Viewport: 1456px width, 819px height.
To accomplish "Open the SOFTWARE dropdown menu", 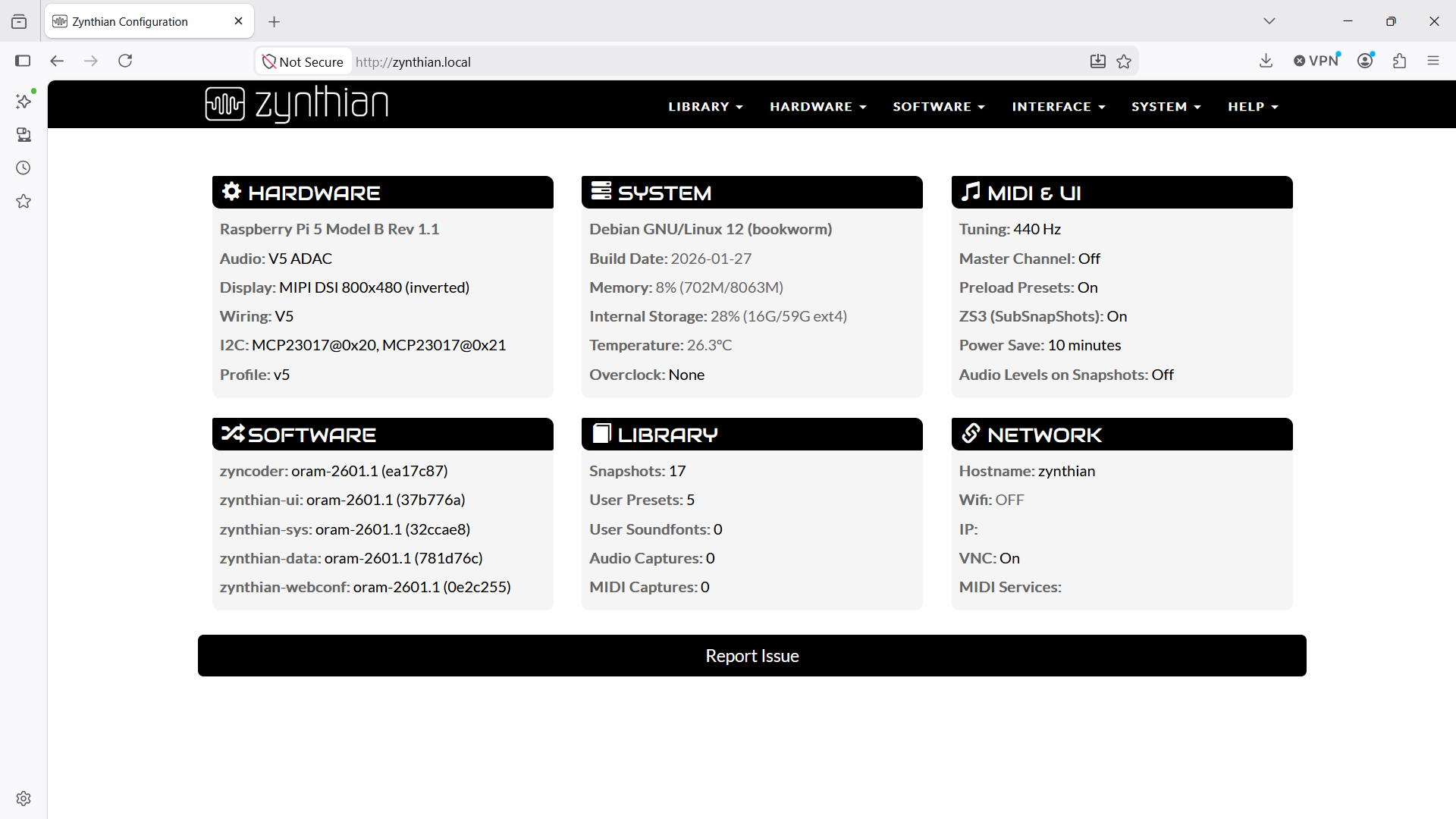I will coord(939,107).
